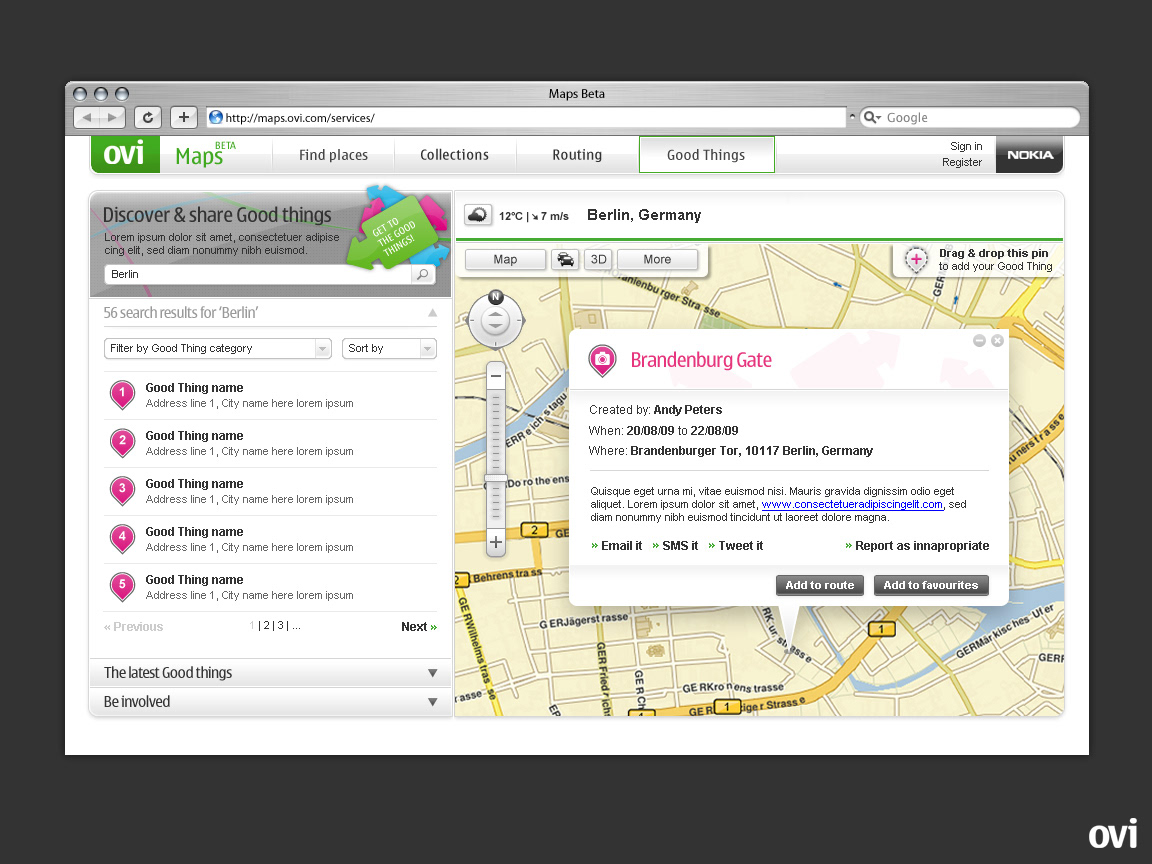Go to Next results page
Screen dimensions: 1152x864
click(419, 627)
